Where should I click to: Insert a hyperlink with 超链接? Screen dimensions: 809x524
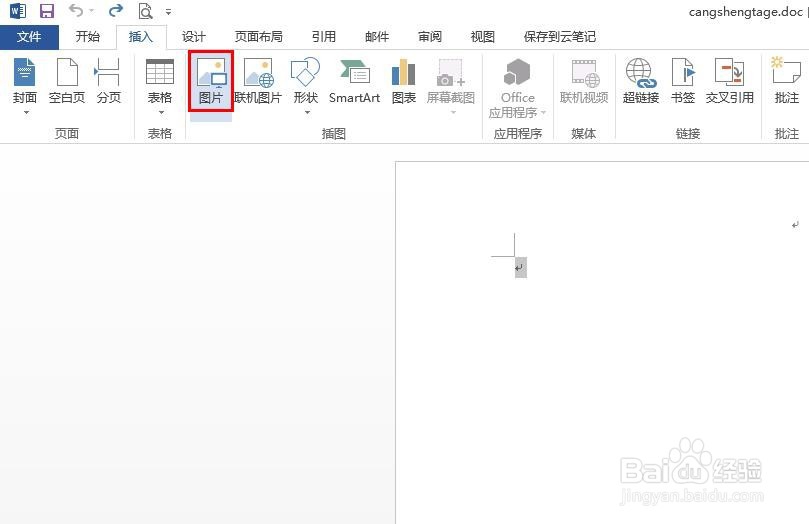point(641,80)
